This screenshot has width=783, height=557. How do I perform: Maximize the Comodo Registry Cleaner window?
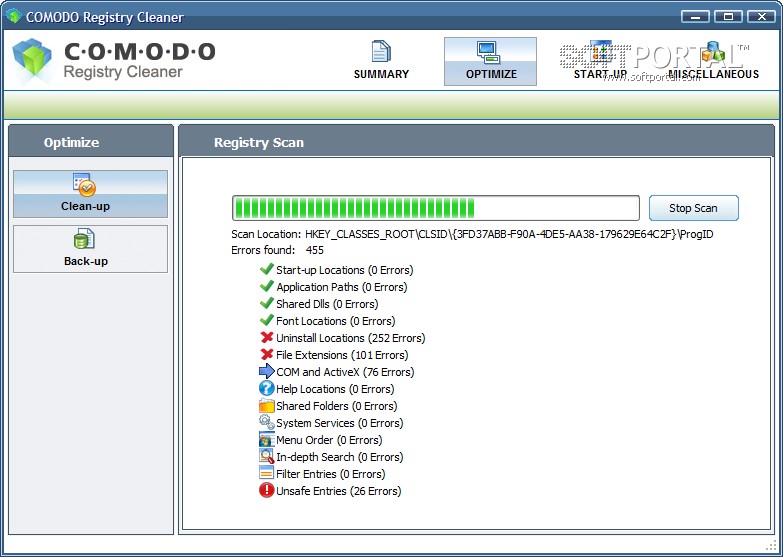(x=728, y=16)
